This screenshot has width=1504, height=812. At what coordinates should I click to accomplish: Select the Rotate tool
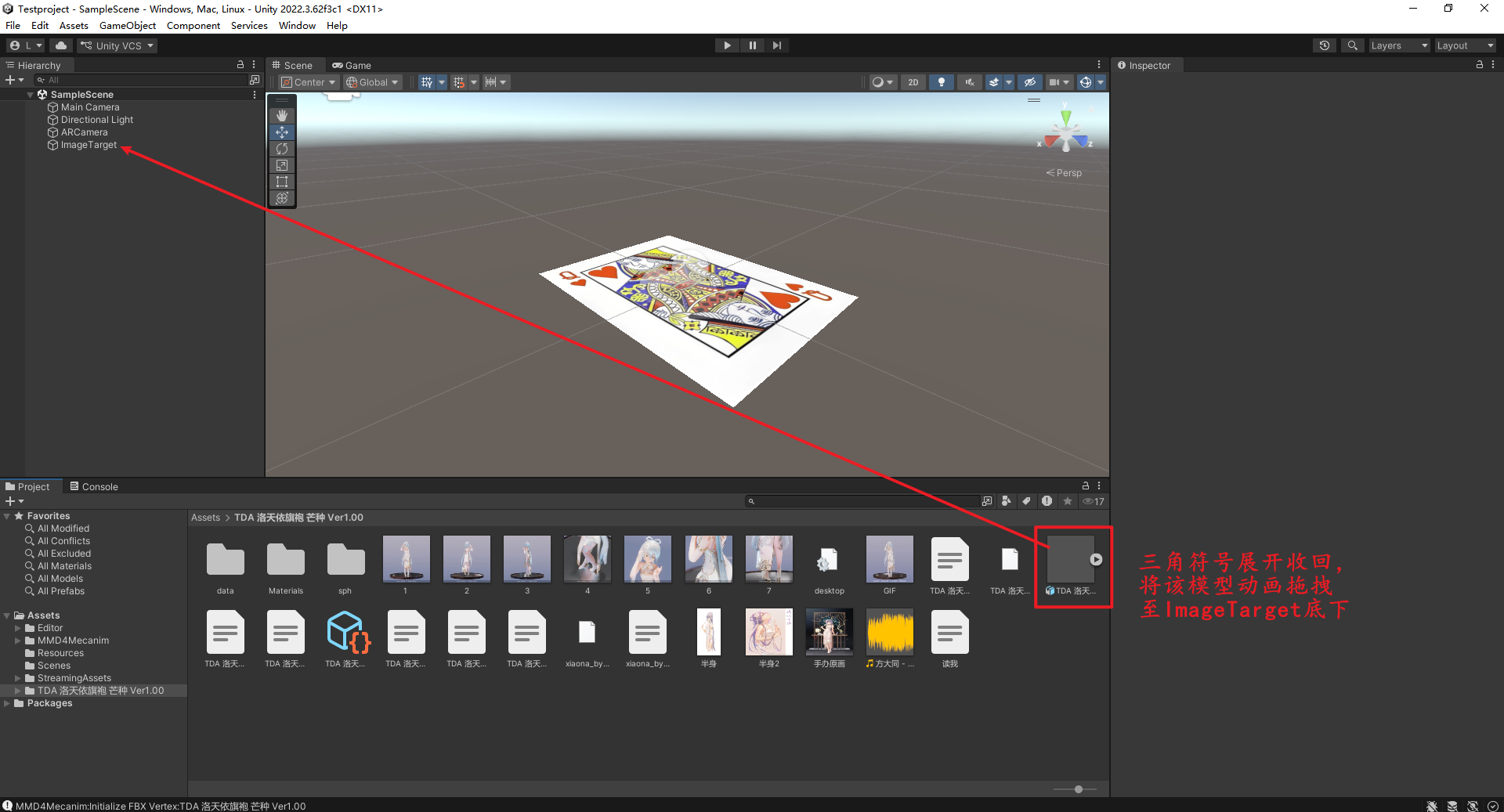282,148
